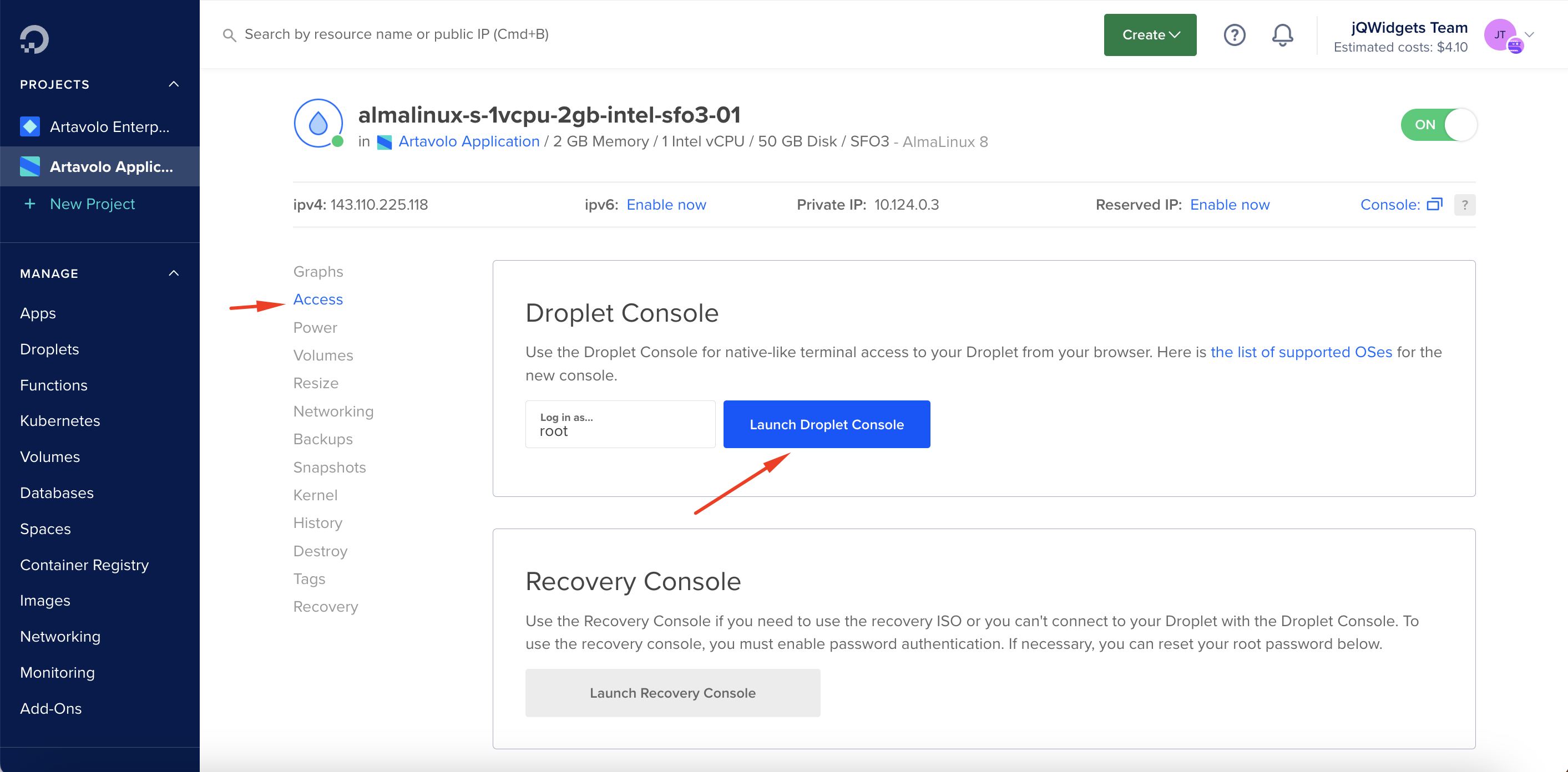Go to Apps in the sidebar

click(38, 313)
